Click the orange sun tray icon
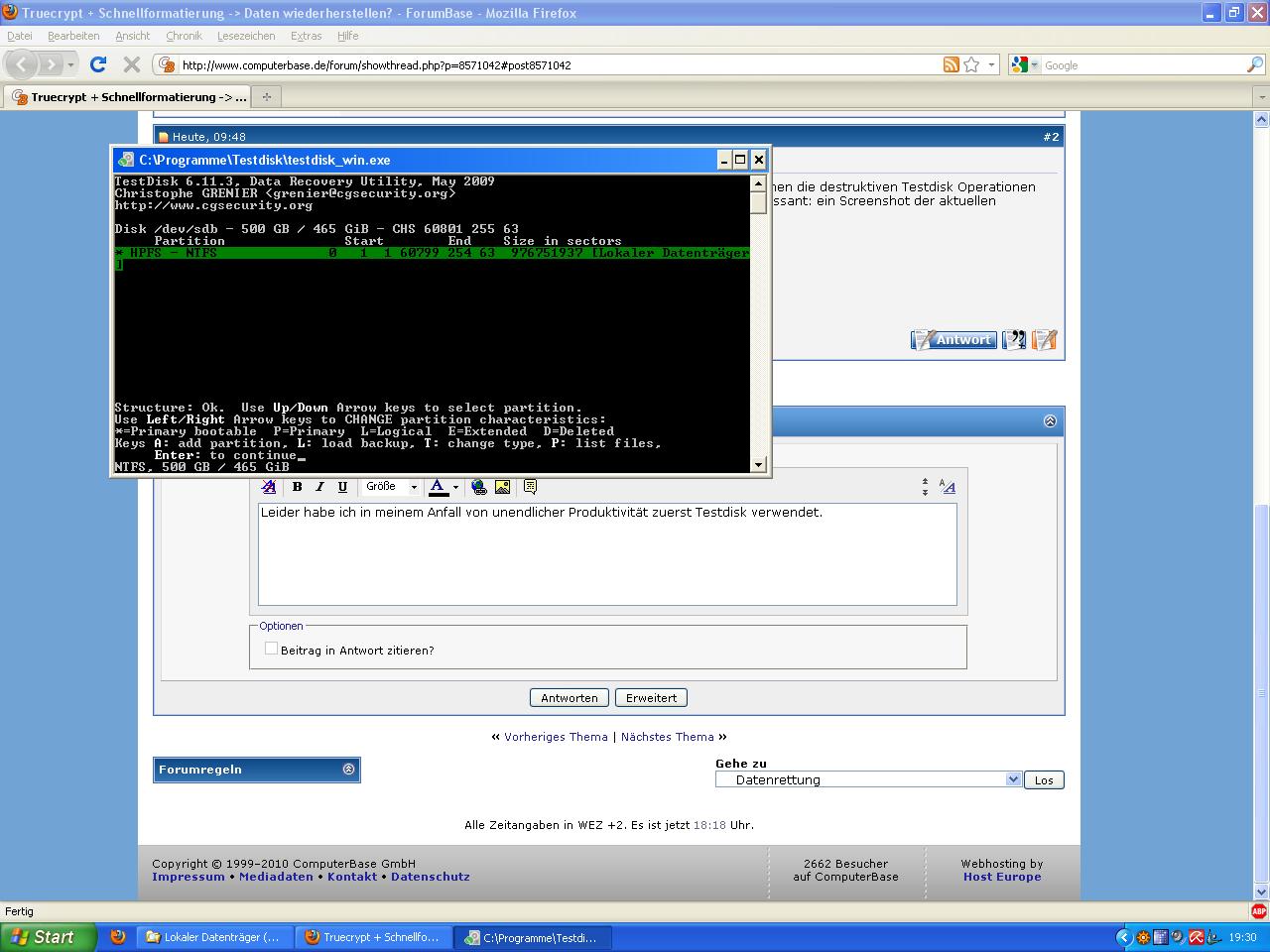The image size is (1270, 952). [1143, 937]
